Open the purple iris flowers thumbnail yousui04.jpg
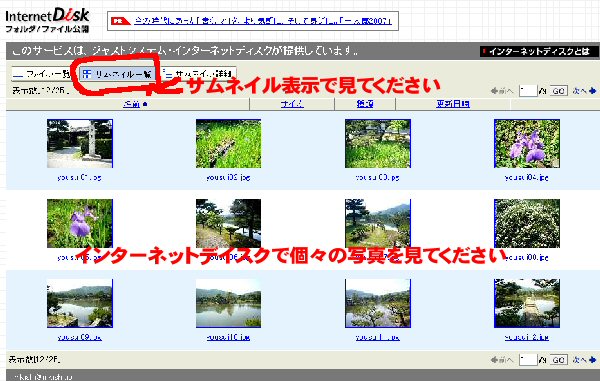 (527, 143)
